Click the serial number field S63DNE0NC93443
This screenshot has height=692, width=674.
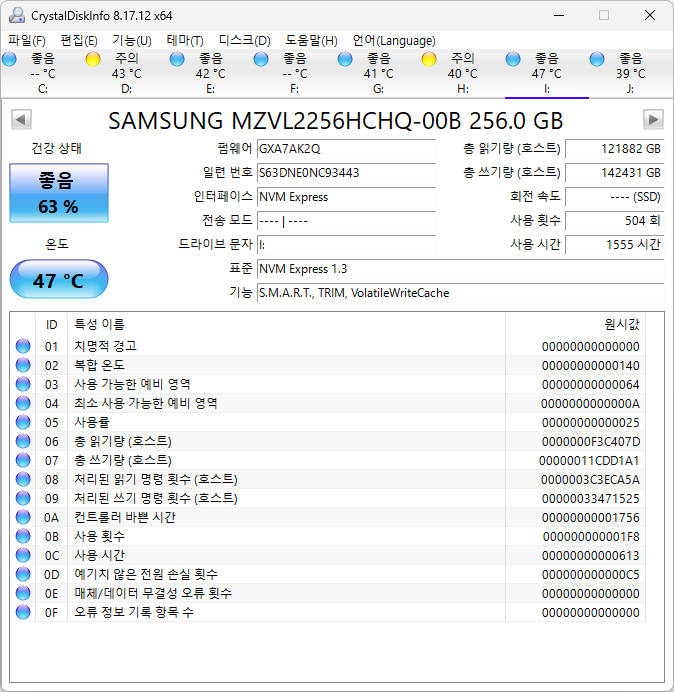(x=346, y=173)
